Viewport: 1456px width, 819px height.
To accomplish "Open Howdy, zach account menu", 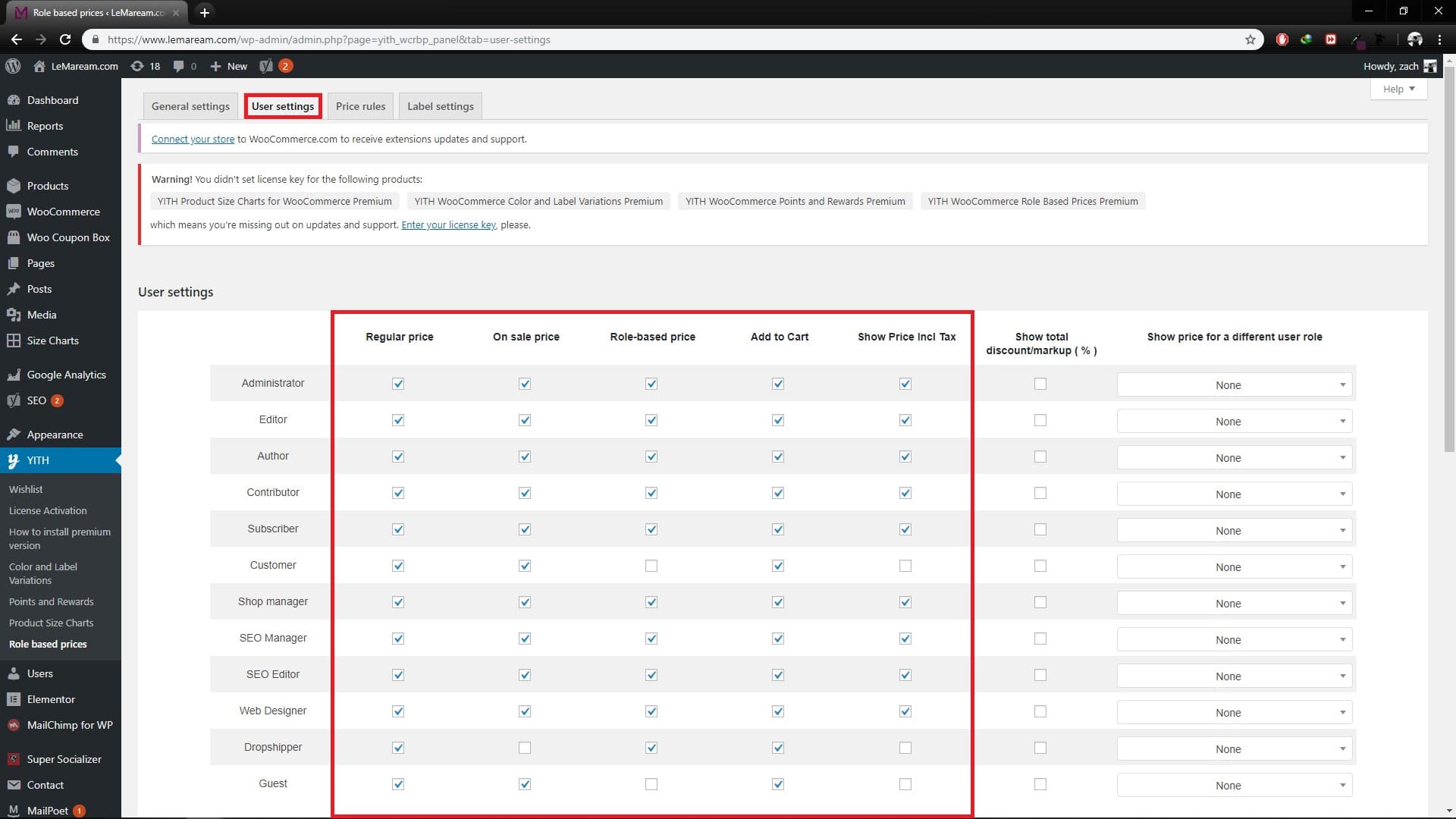I will pyautogui.click(x=1399, y=66).
